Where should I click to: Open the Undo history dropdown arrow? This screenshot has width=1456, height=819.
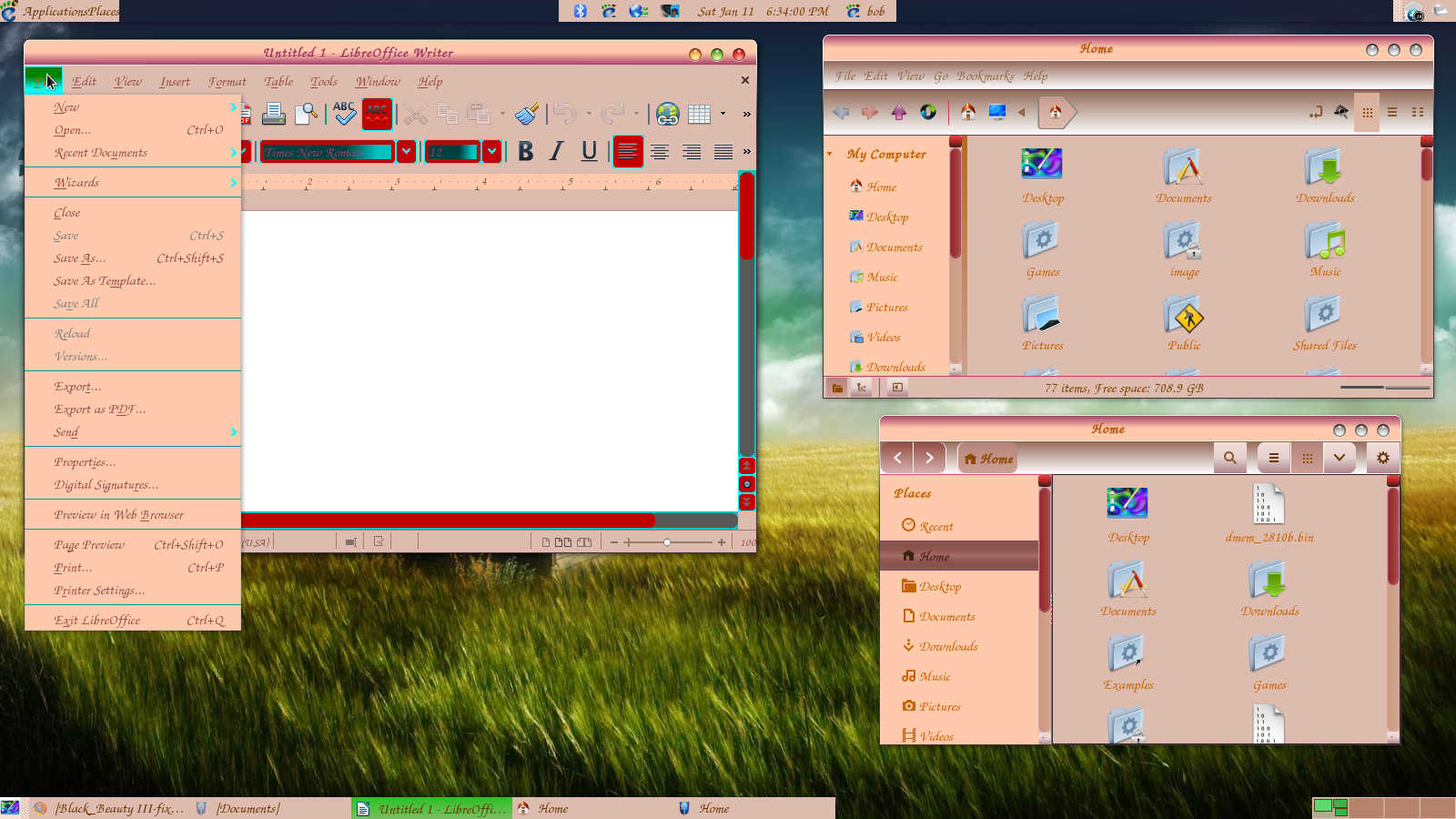coord(588,114)
